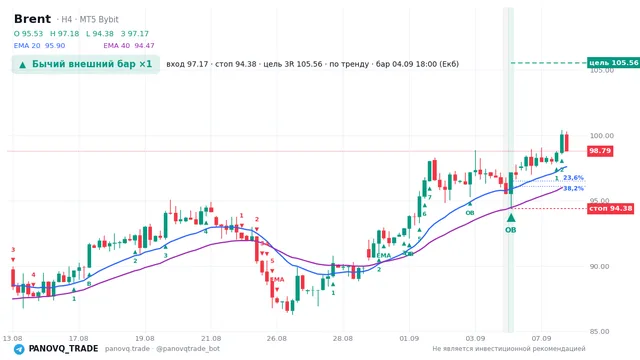Screen dimensions: 640x360
Task: Open the Бычий внешний бар ×1 signal badge
Action: [x=86, y=64]
